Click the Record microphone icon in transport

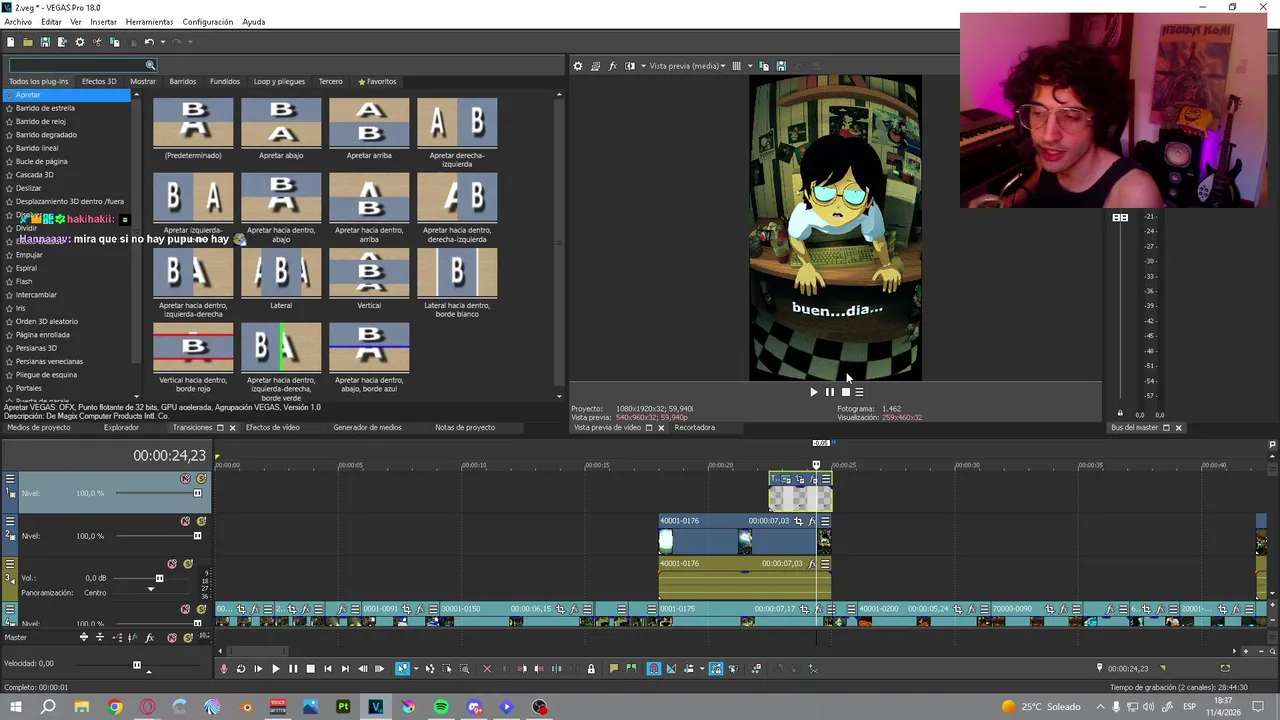click(x=224, y=669)
